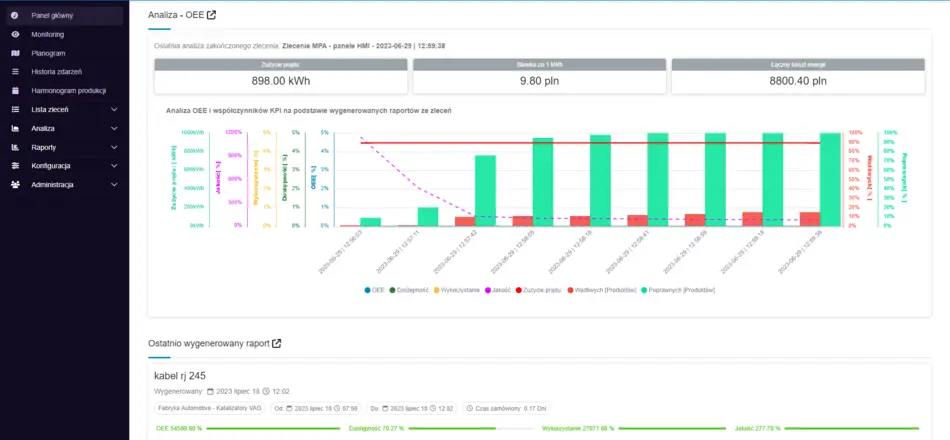The image size is (950, 440).
Task: Expand the Analiza submenu chevron
Action: pyautogui.click(x=114, y=128)
